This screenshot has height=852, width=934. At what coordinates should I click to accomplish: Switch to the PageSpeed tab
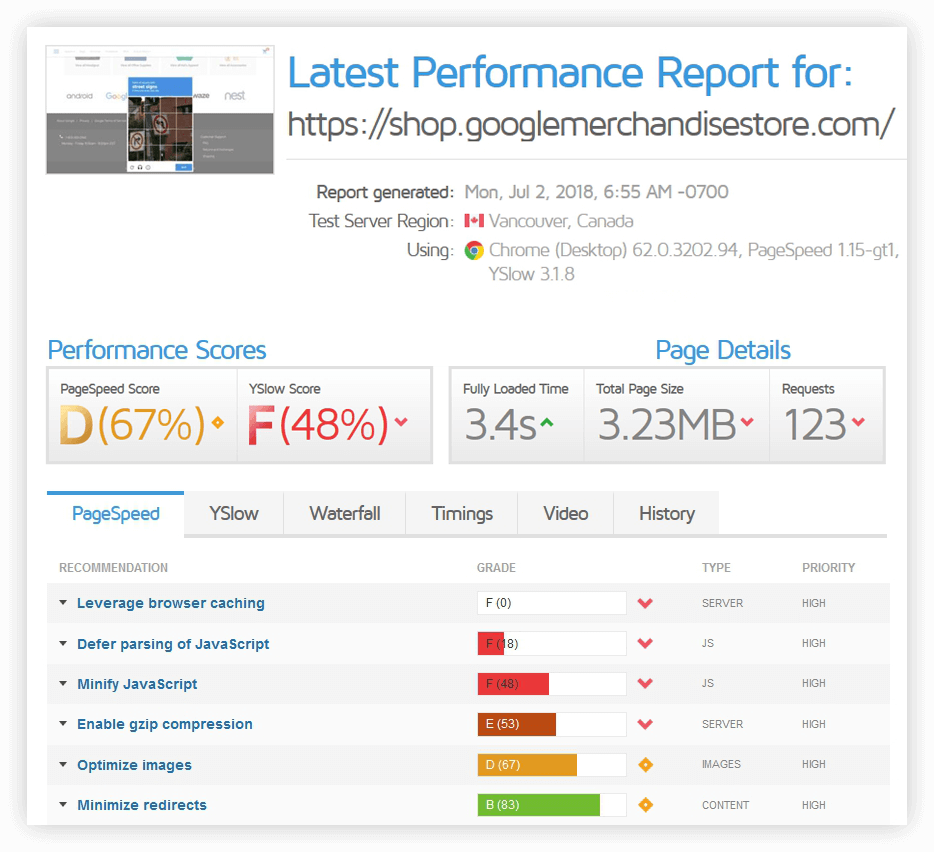click(x=116, y=514)
